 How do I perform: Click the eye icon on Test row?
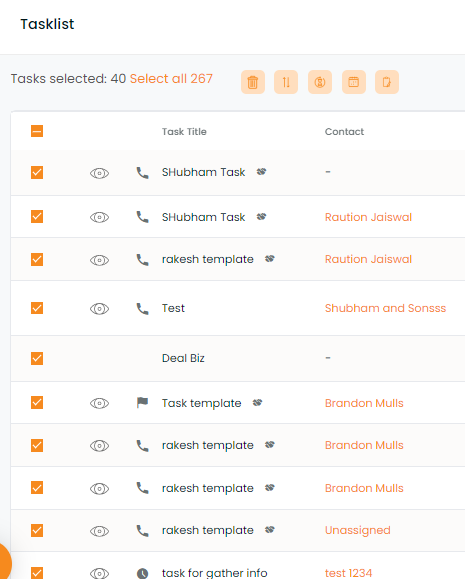(99, 309)
